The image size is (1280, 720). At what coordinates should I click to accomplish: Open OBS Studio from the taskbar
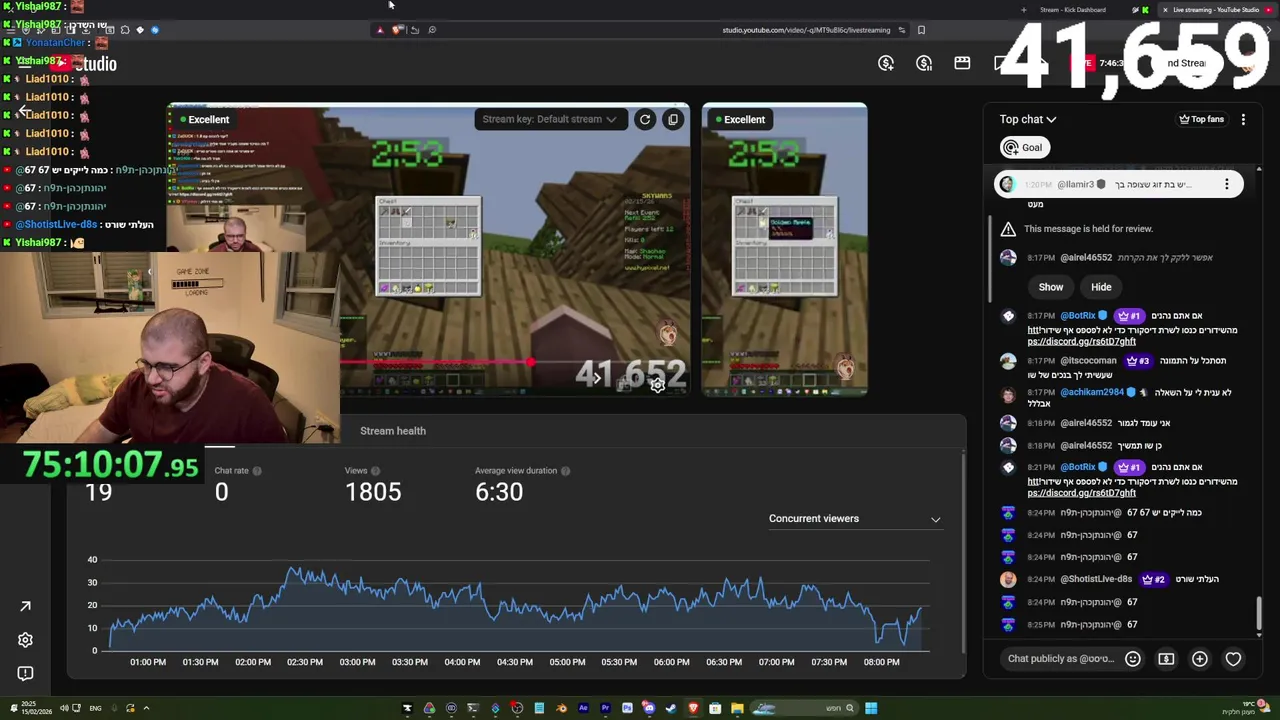517,708
